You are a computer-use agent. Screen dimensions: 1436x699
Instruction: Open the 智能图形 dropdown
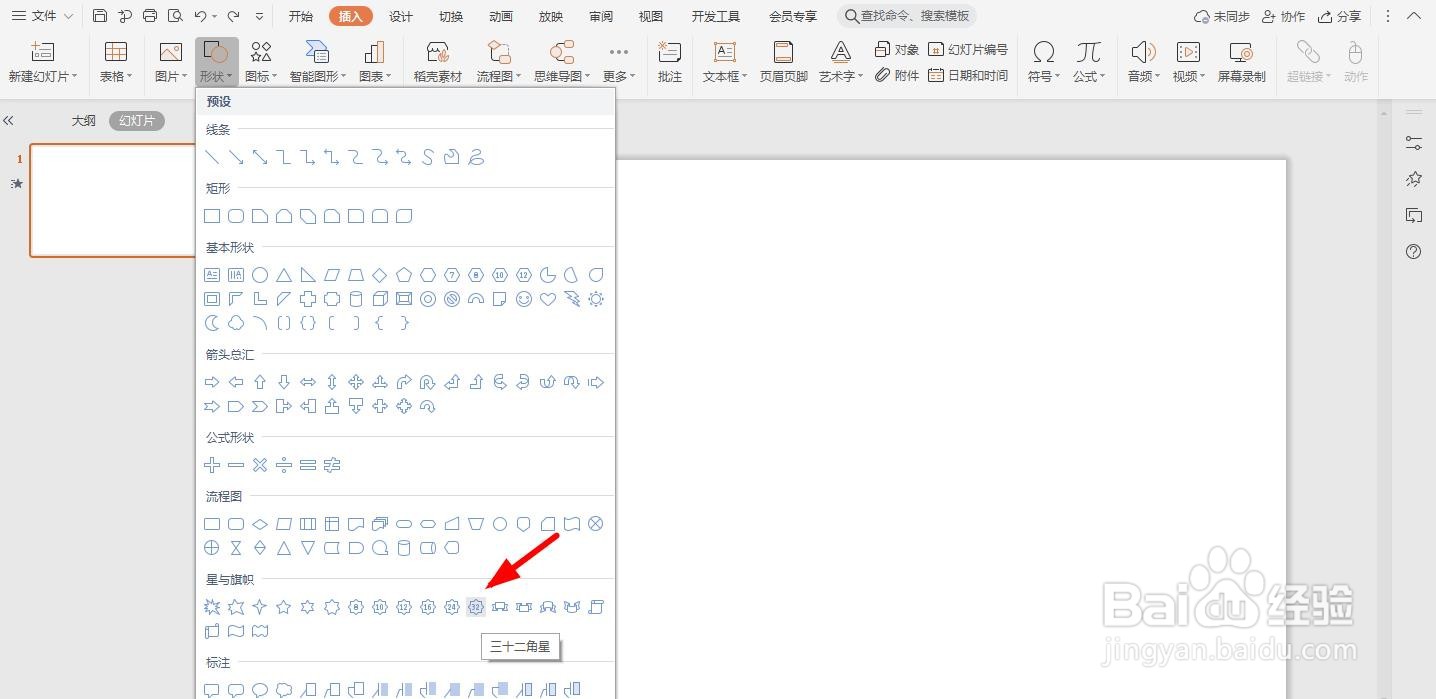(x=318, y=62)
